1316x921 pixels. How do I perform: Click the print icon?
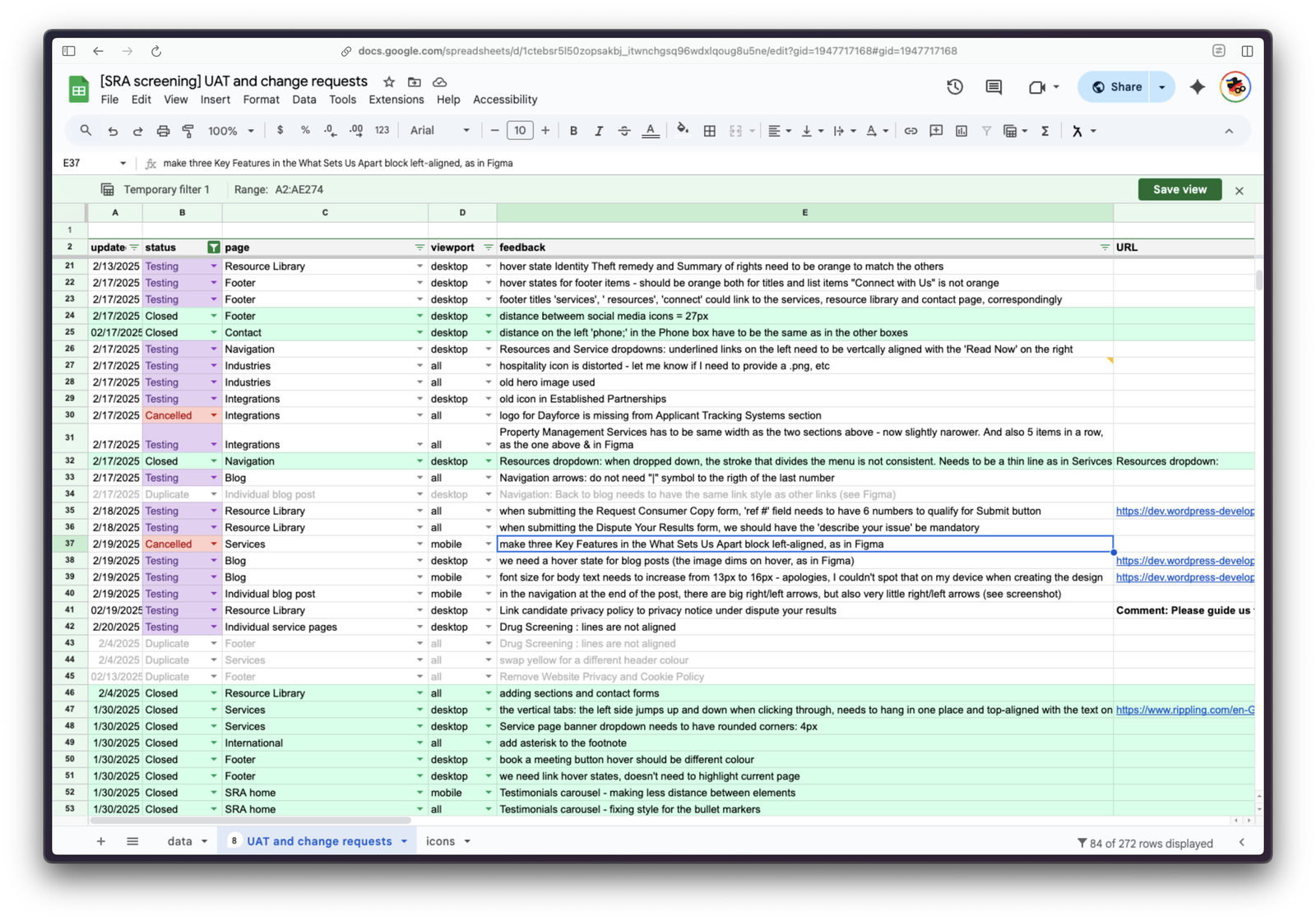[x=163, y=131]
